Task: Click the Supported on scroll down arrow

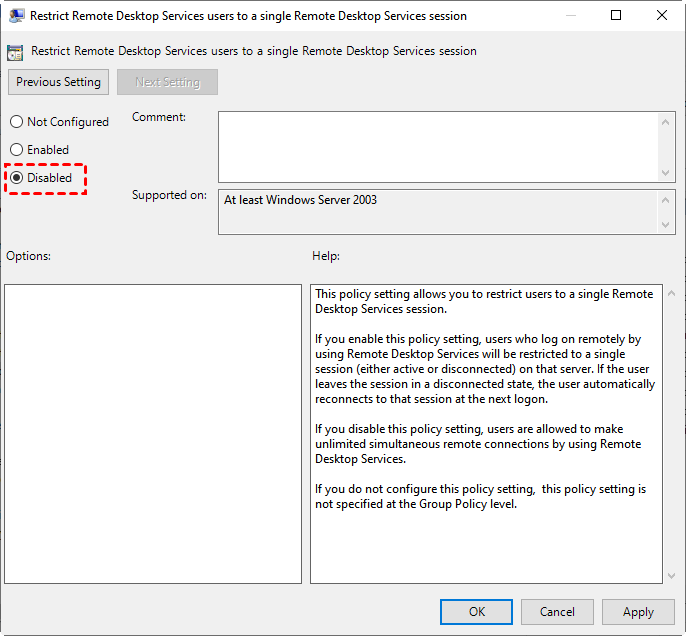Action: [665, 225]
